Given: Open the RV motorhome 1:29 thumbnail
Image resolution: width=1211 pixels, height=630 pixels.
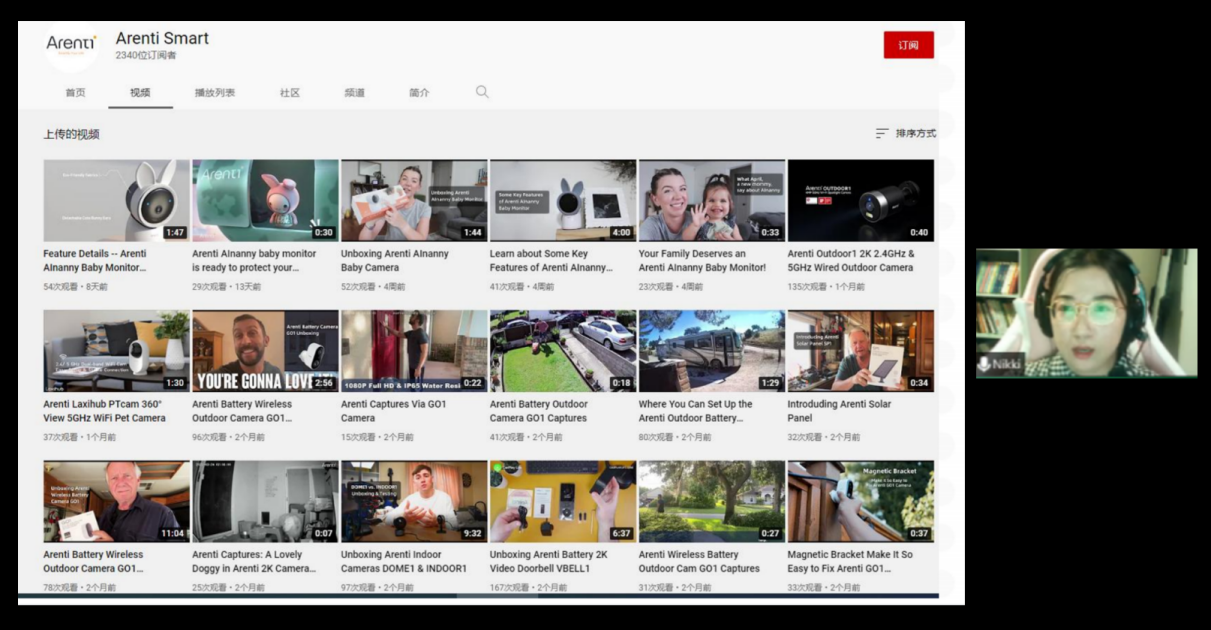Looking at the screenshot, I should point(712,351).
